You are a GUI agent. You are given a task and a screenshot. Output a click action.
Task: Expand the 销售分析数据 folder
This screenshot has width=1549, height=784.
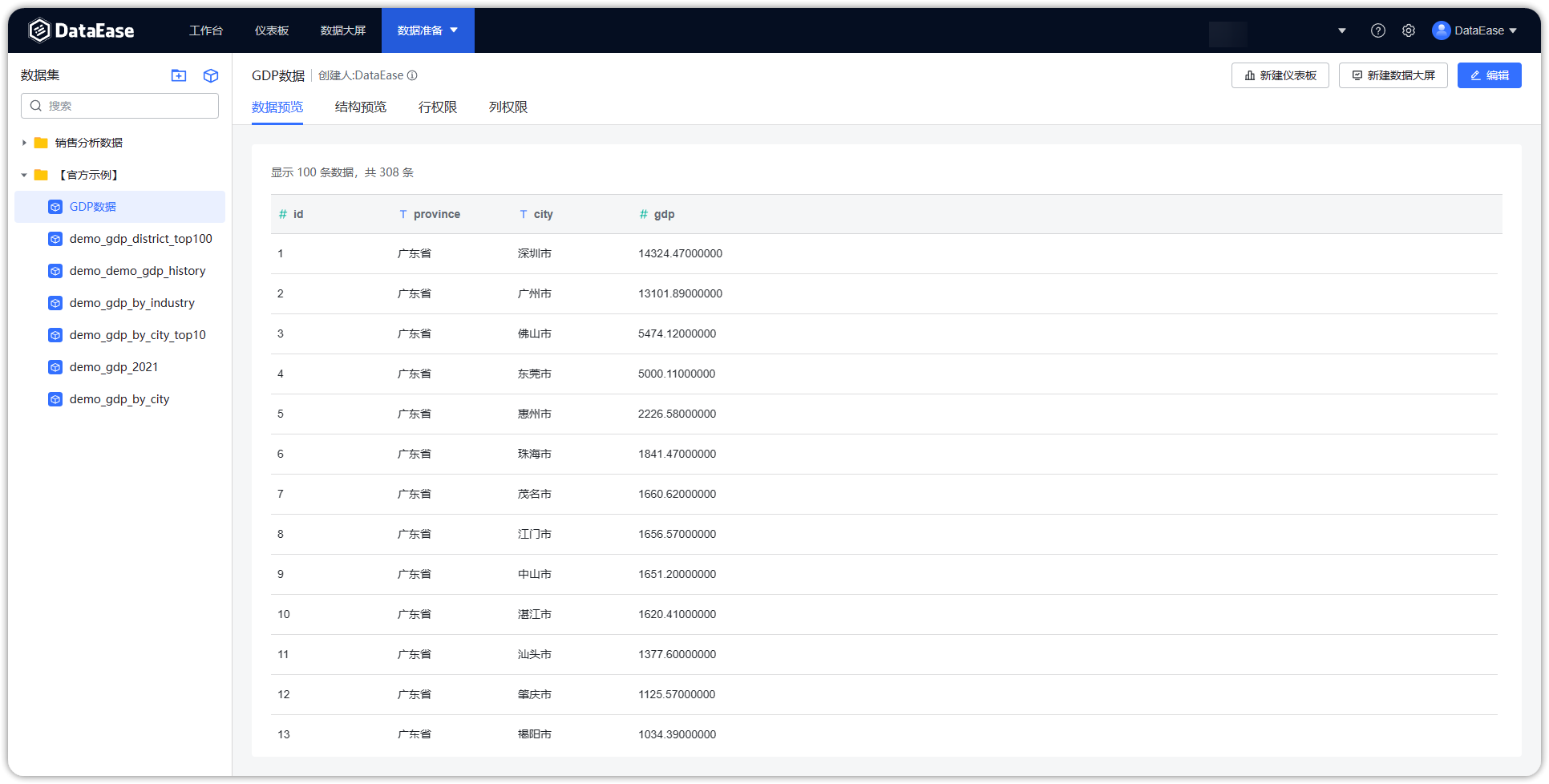24,143
